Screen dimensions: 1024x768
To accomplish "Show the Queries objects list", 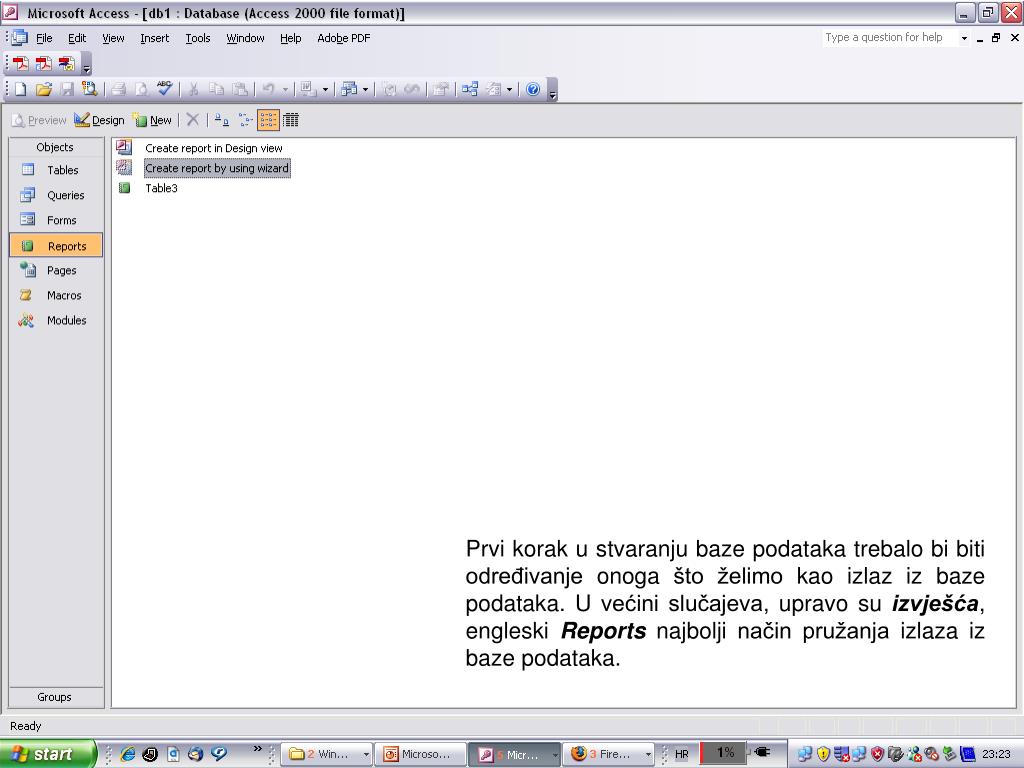I will (x=56, y=195).
